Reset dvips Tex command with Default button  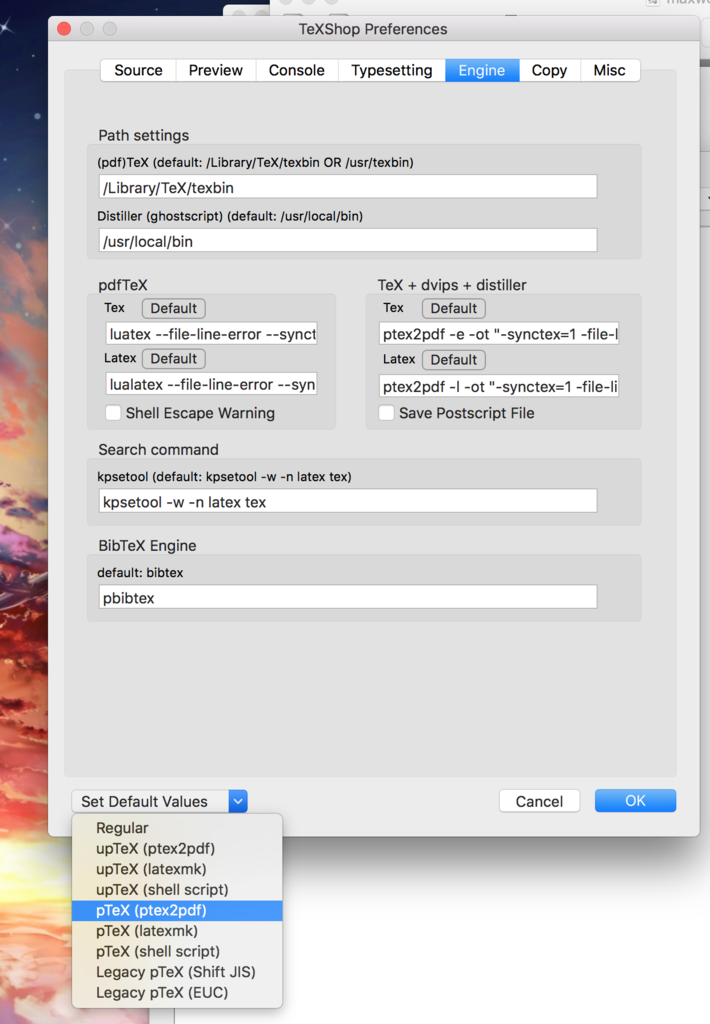click(x=453, y=308)
